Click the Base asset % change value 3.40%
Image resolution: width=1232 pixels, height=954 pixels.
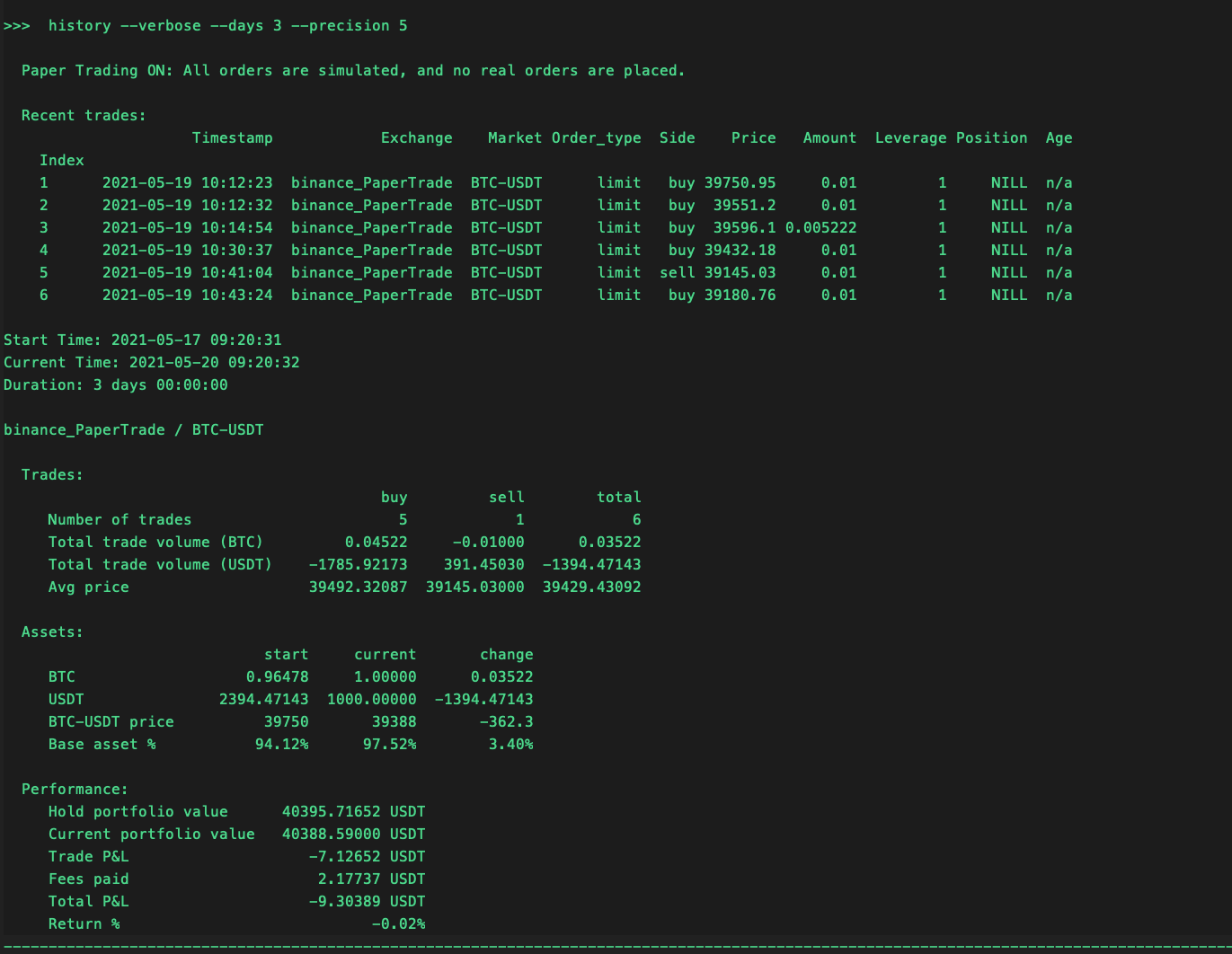tap(510, 745)
